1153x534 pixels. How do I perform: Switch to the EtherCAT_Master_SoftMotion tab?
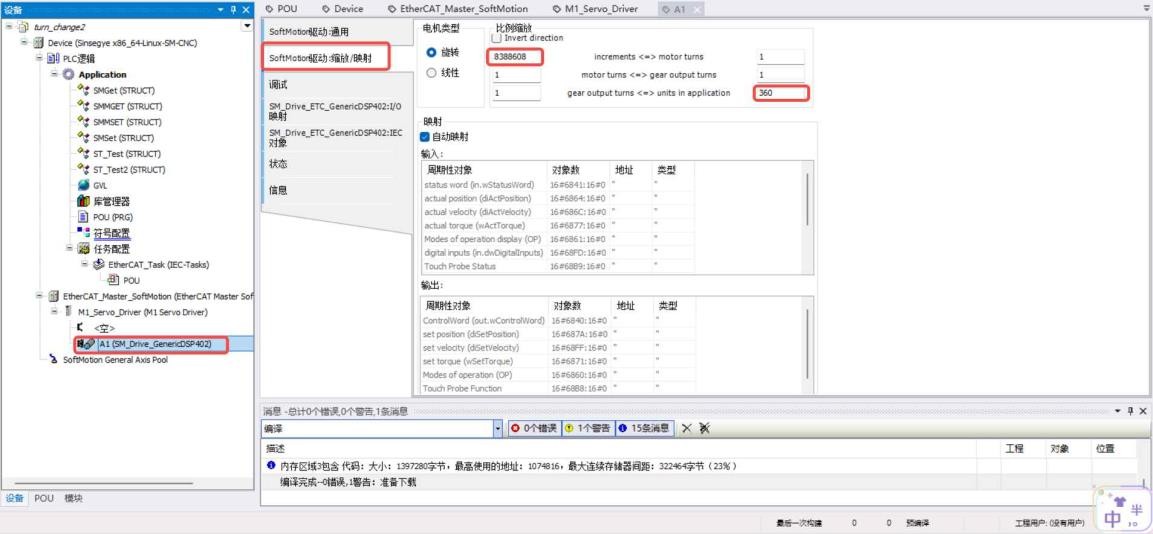[457, 9]
